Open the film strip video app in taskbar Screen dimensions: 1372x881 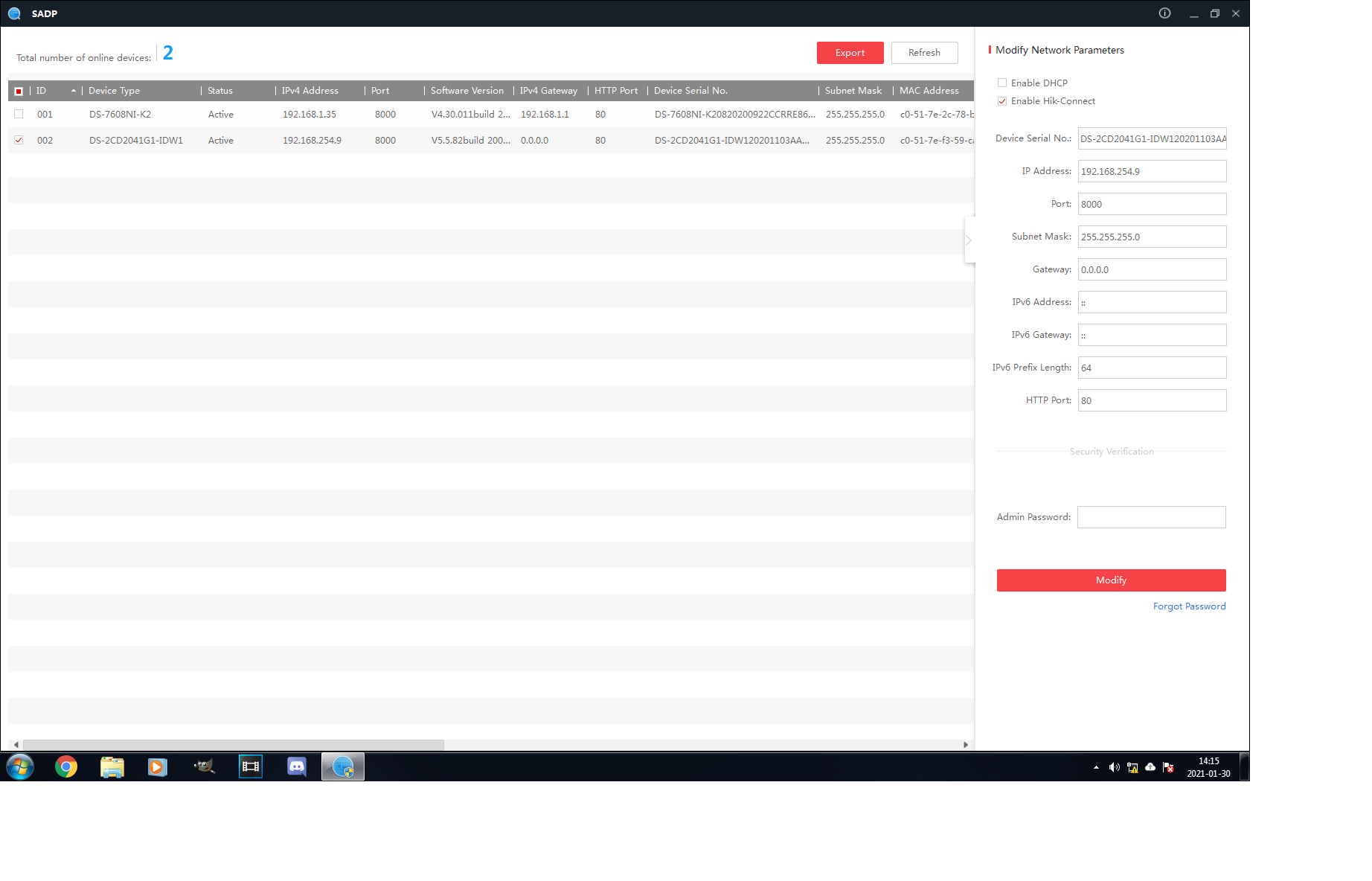251,766
